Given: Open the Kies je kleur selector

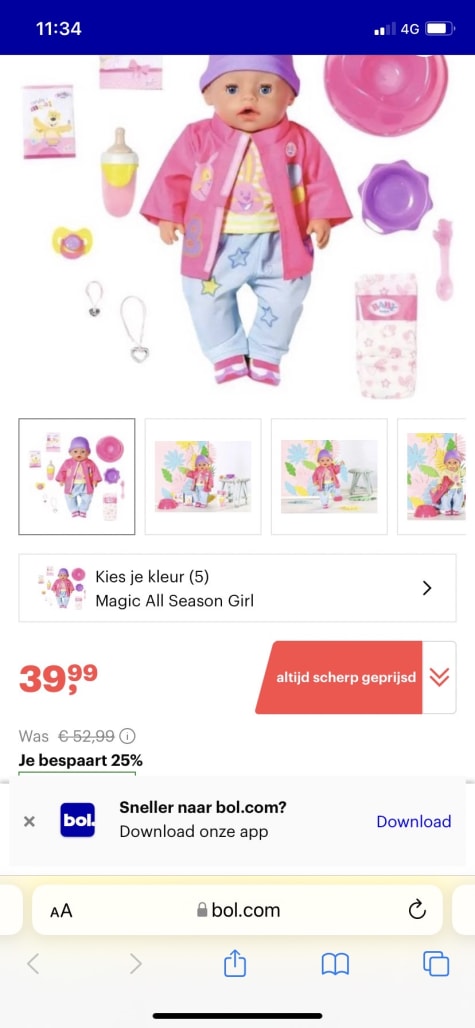Looking at the screenshot, I should point(237,588).
